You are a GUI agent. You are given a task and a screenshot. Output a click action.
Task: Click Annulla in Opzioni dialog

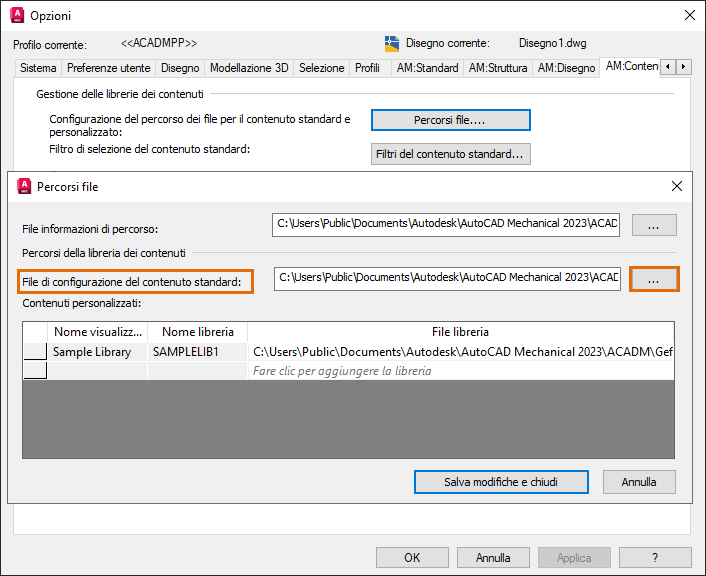click(493, 558)
